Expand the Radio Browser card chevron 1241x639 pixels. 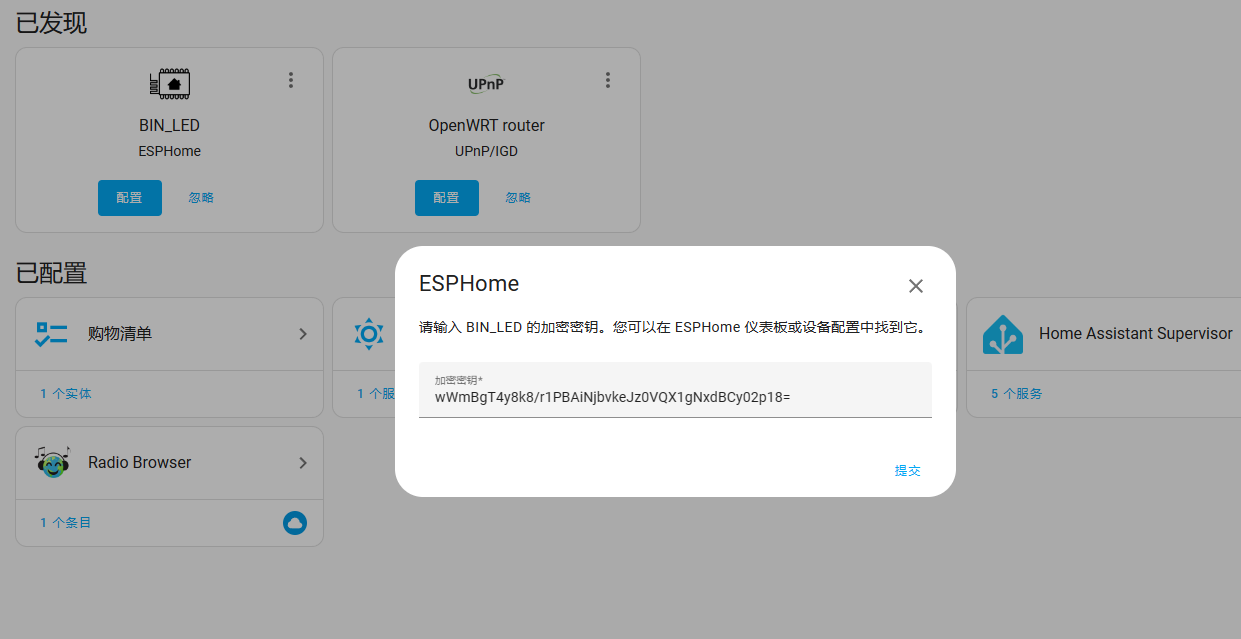(303, 463)
